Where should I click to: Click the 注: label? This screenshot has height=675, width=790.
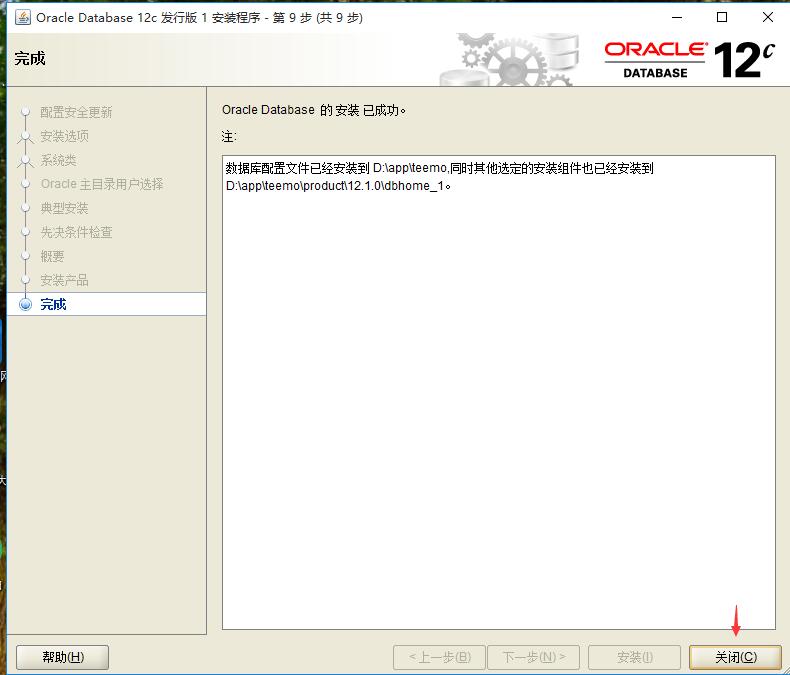click(x=229, y=137)
